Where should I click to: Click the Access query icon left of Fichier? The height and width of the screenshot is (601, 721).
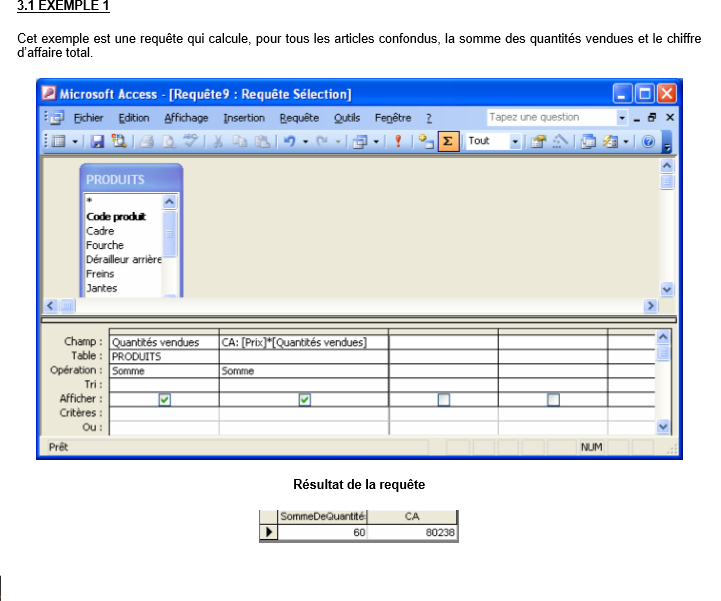[57, 118]
